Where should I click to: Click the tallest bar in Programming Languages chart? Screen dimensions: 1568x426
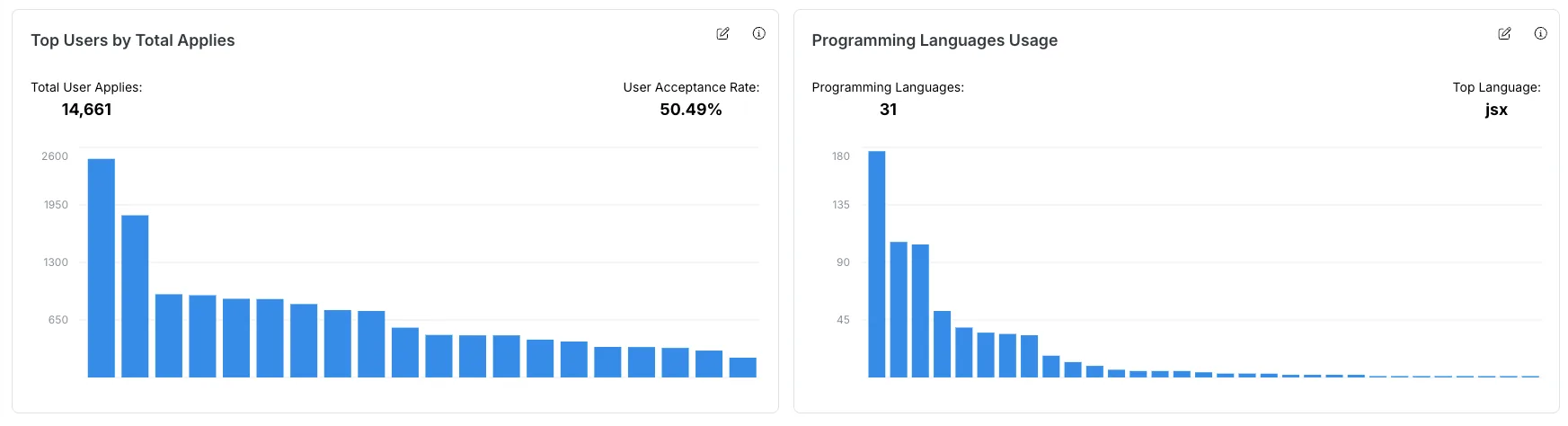pyautogui.click(x=877, y=264)
